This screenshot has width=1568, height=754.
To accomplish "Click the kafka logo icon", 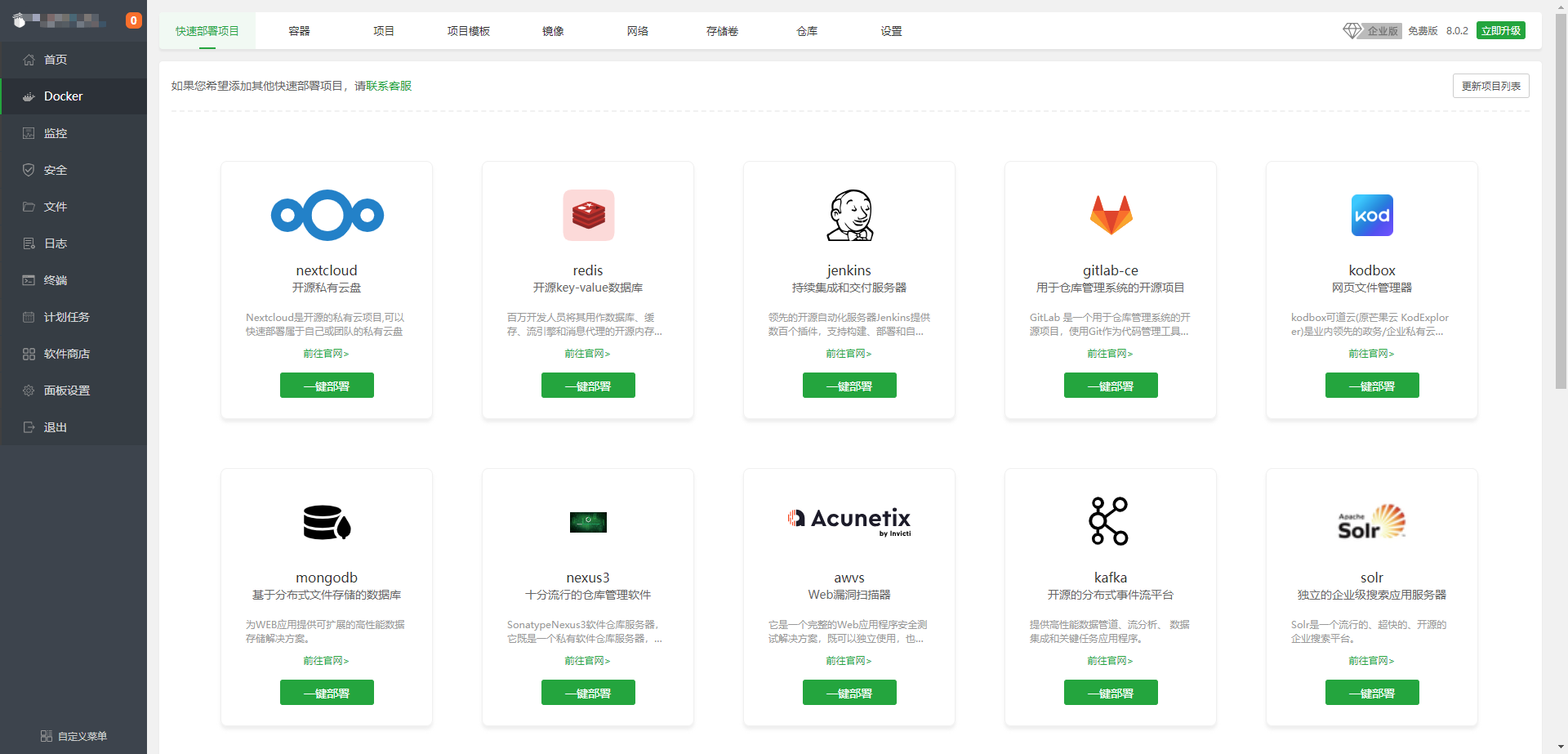I will pyautogui.click(x=1109, y=521).
